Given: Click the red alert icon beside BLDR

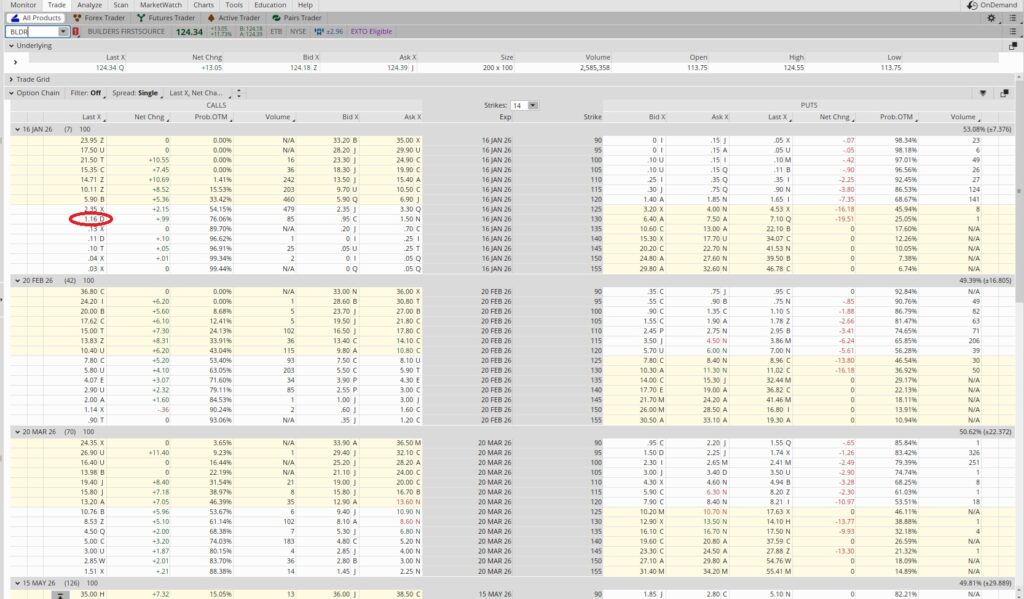Looking at the screenshot, I should (75, 31).
